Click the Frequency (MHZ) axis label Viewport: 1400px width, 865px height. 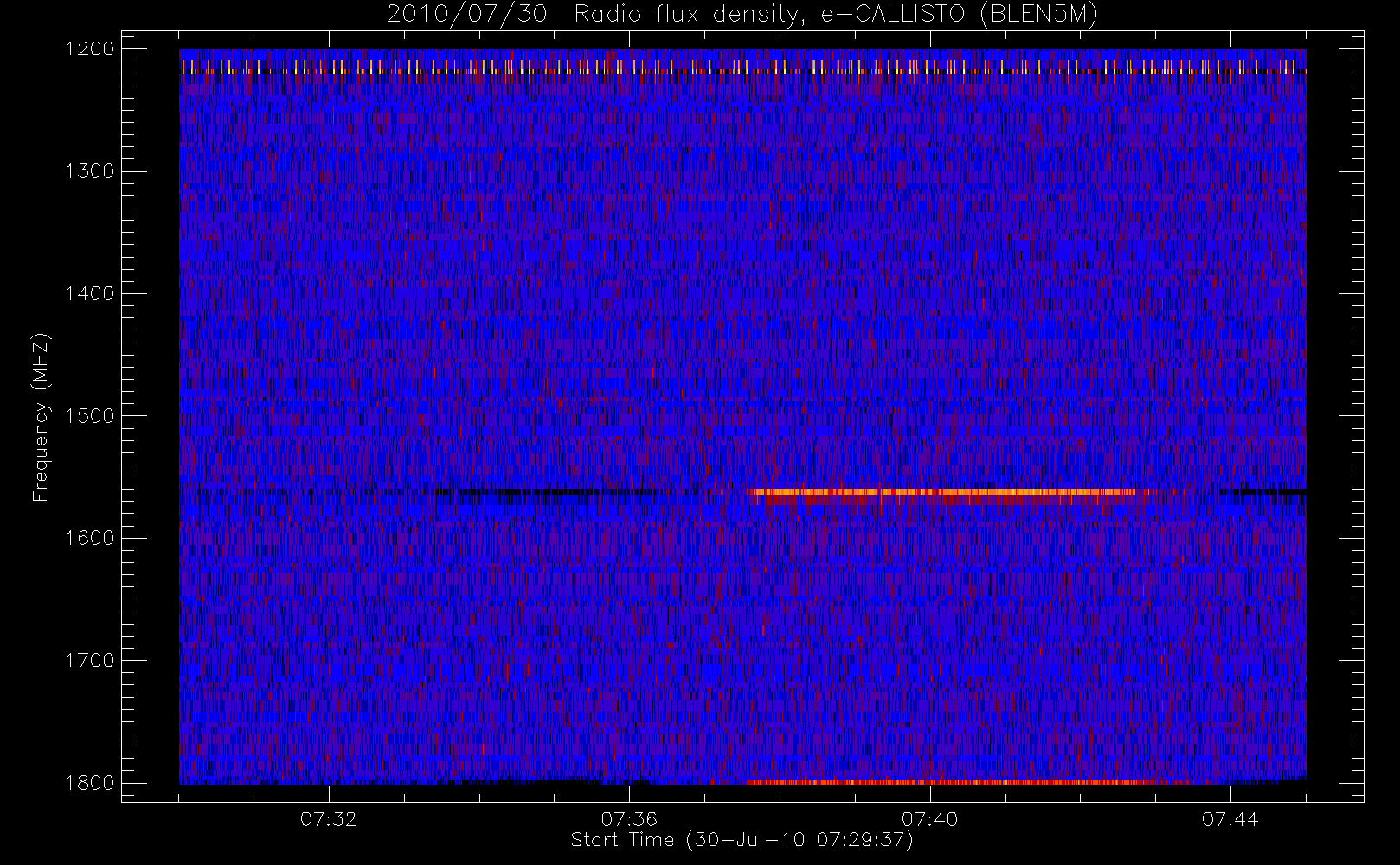point(41,417)
